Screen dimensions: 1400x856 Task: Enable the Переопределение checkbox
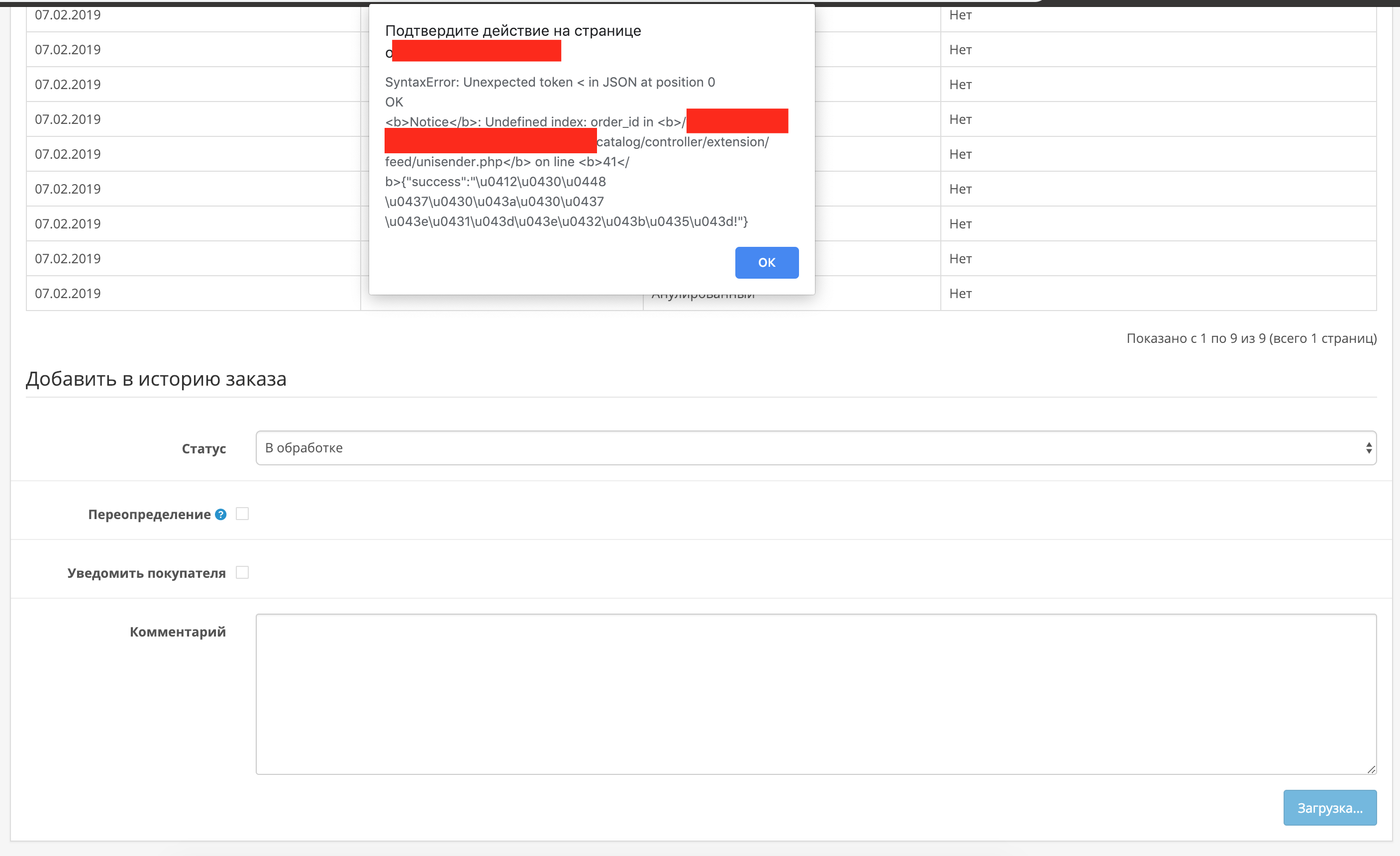[x=243, y=514]
